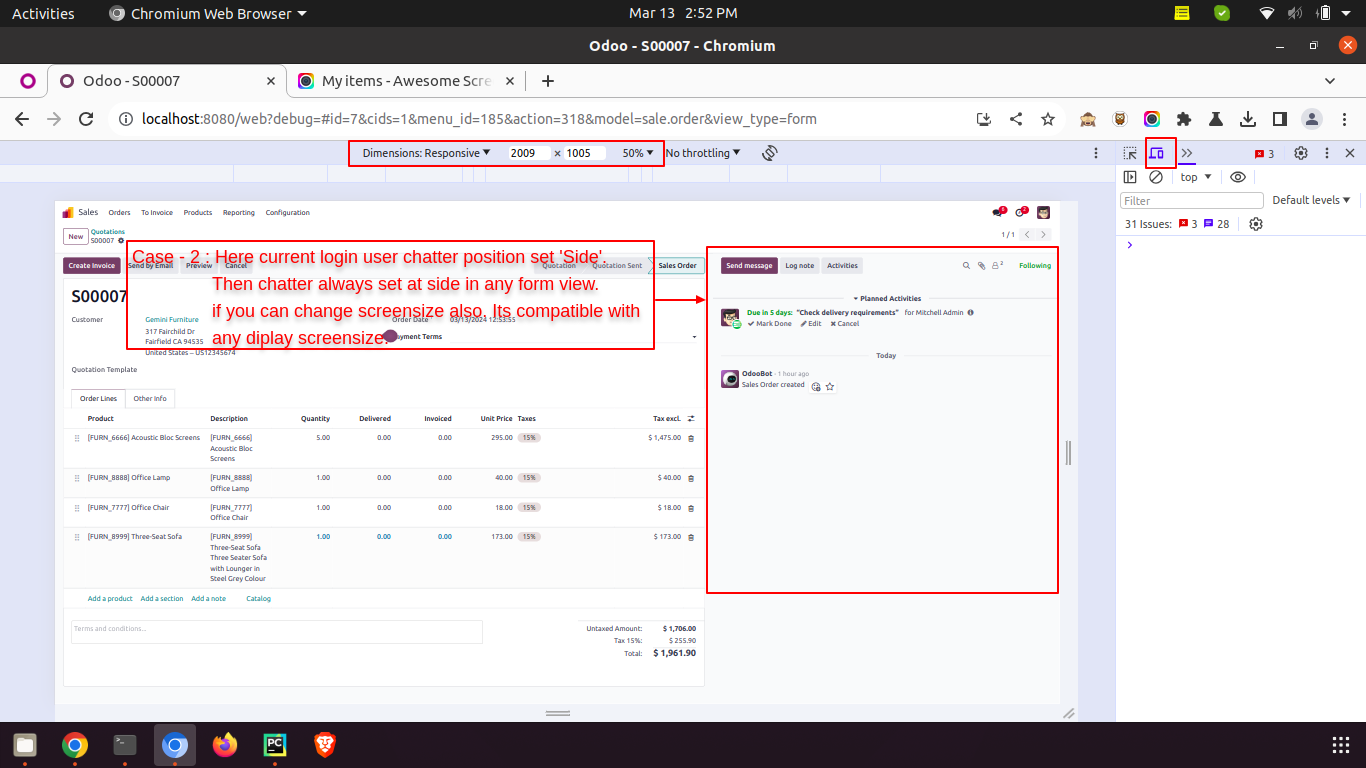Click the Send message button in chatter
Screen dimensions: 1366x768
coord(749,266)
